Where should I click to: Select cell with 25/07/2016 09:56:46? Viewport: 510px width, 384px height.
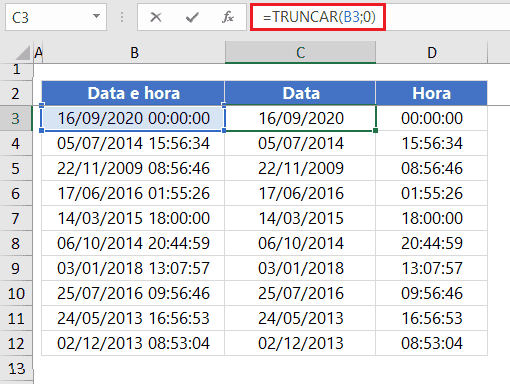coord(133,293)
